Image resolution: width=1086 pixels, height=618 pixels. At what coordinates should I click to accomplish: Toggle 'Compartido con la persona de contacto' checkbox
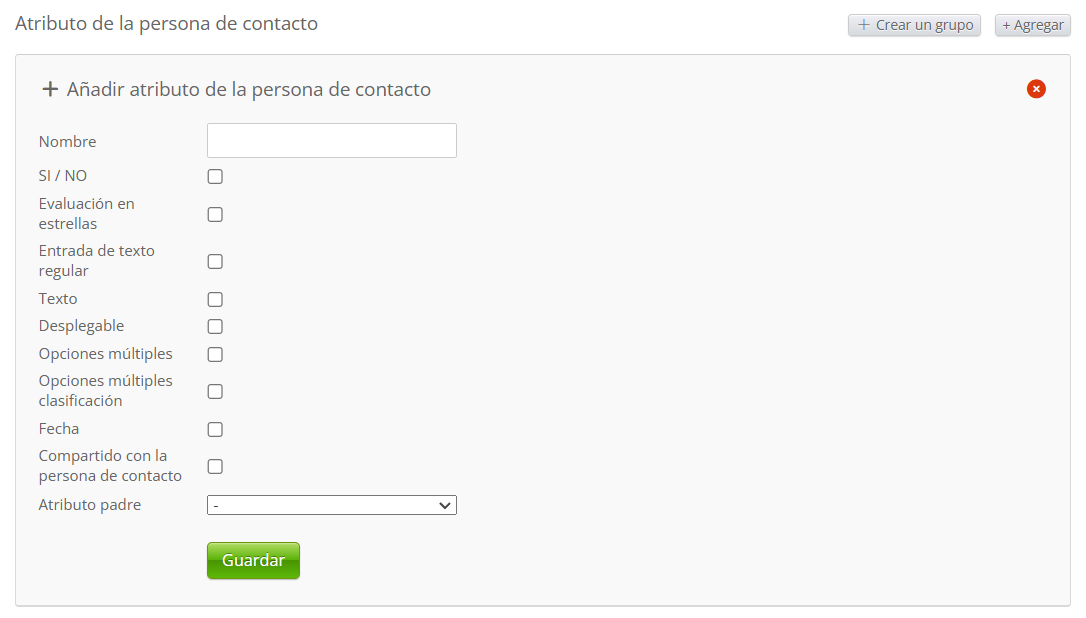pos(215,466)
